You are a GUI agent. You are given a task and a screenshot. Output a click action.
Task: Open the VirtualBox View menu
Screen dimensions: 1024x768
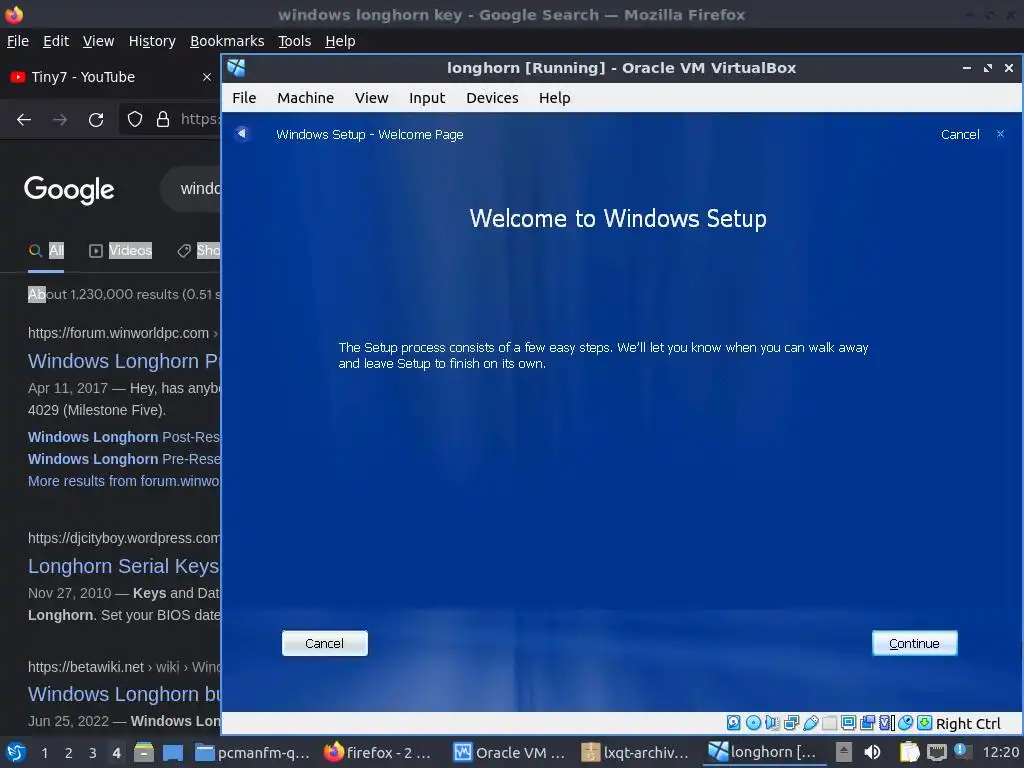click(x=372, y=98)
